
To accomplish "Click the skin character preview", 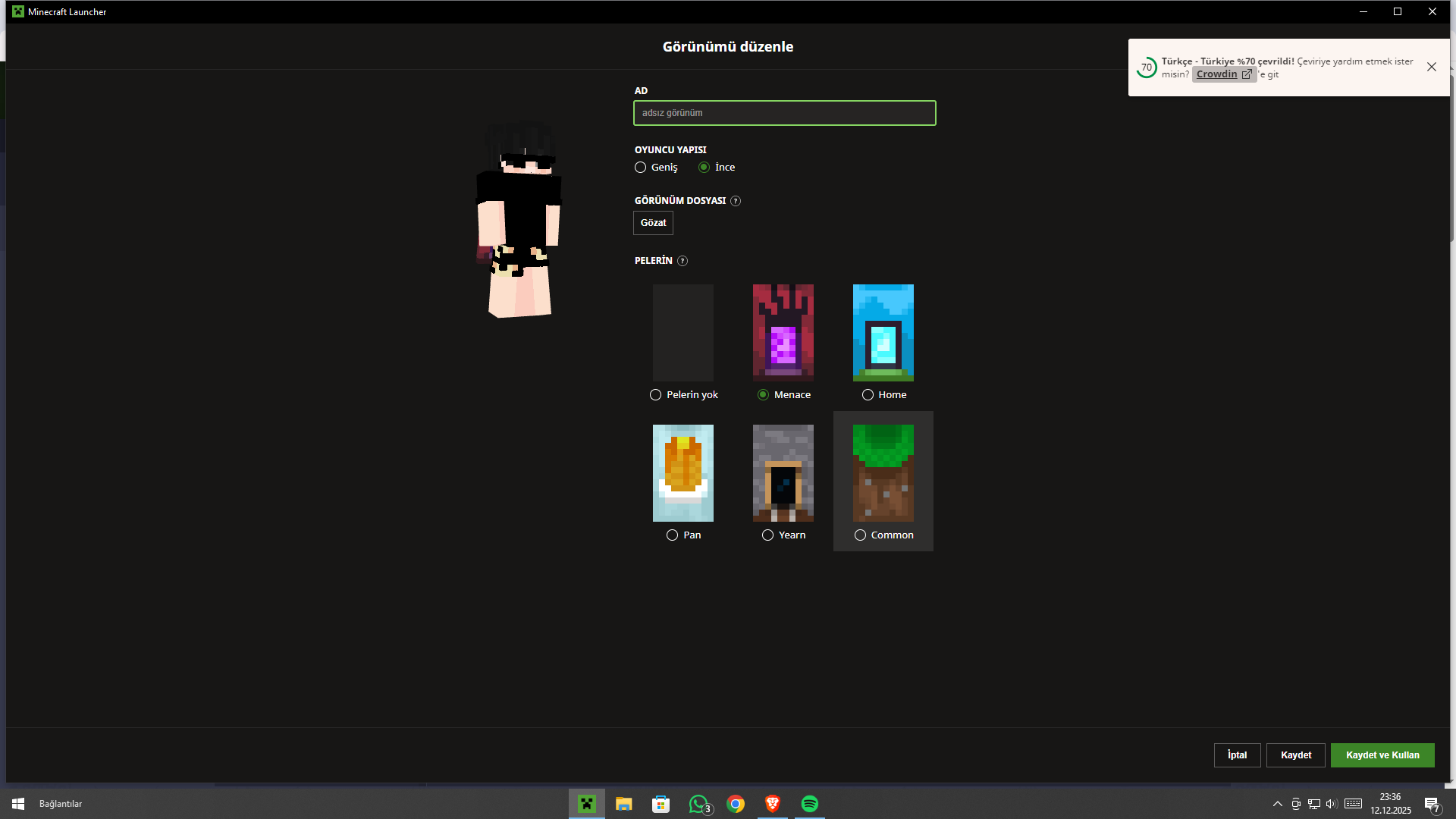I will [x=519, y=220].
